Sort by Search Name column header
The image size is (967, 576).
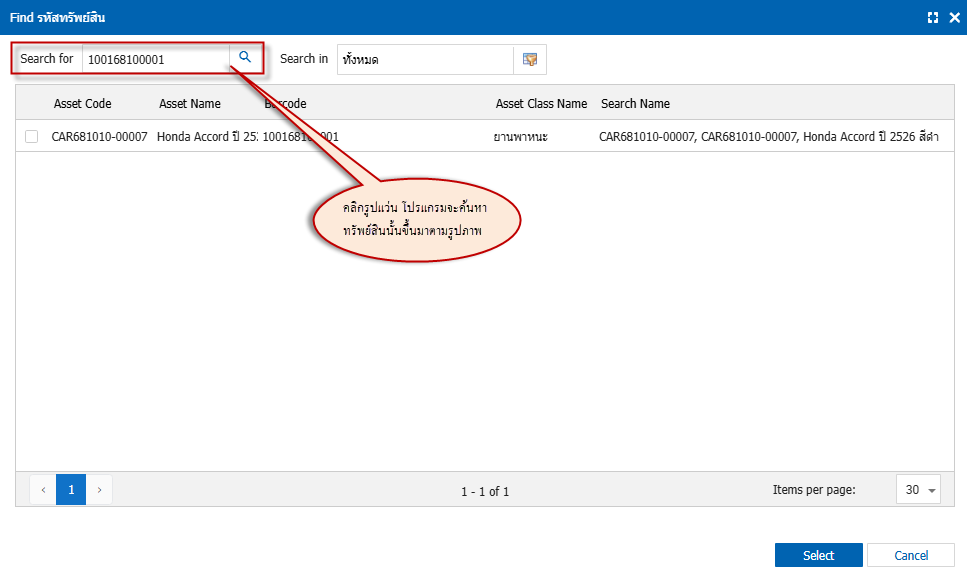[635, 104]
